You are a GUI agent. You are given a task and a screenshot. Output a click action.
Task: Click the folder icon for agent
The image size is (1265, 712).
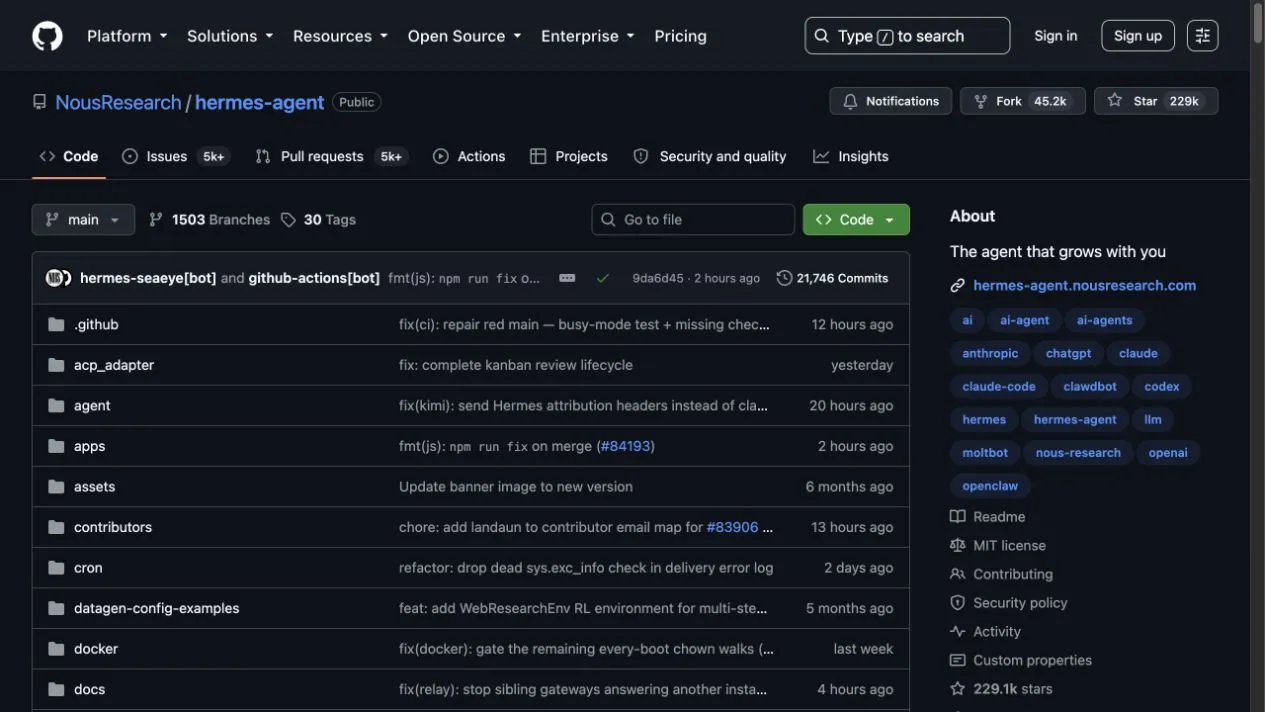click(x=56, y=406)
